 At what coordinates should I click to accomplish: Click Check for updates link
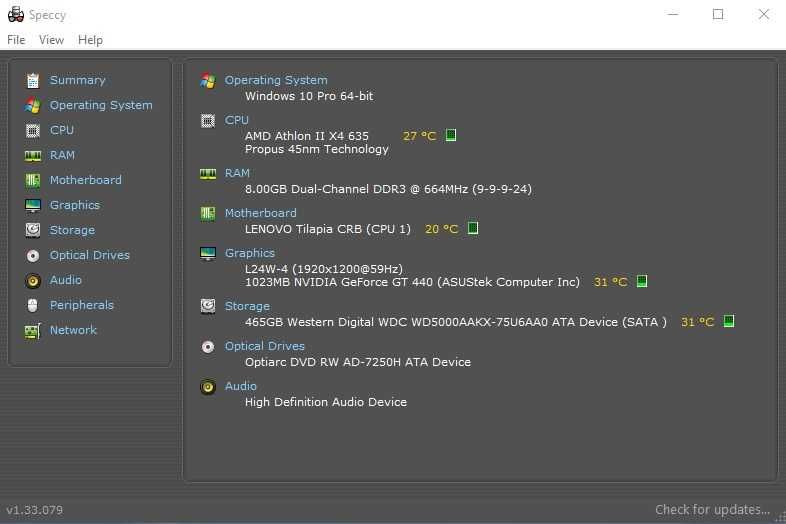pos(712,509)
